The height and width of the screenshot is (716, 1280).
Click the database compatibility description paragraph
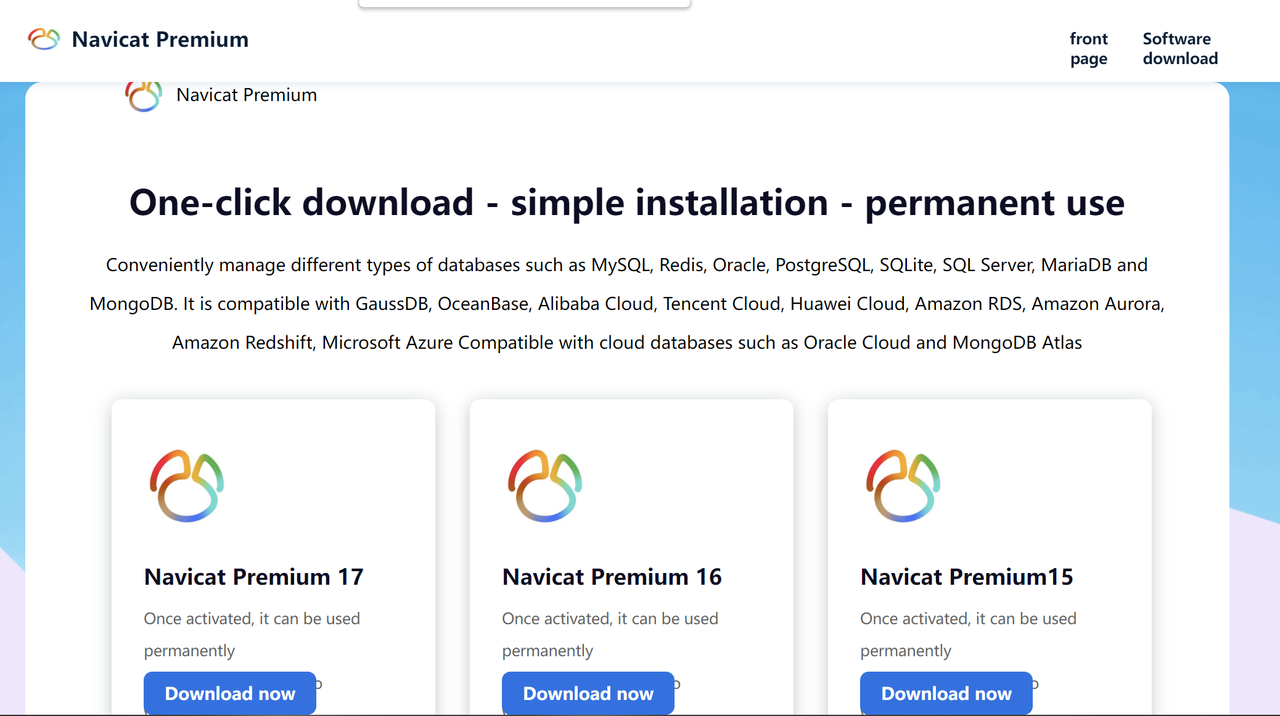click(627, 304)
